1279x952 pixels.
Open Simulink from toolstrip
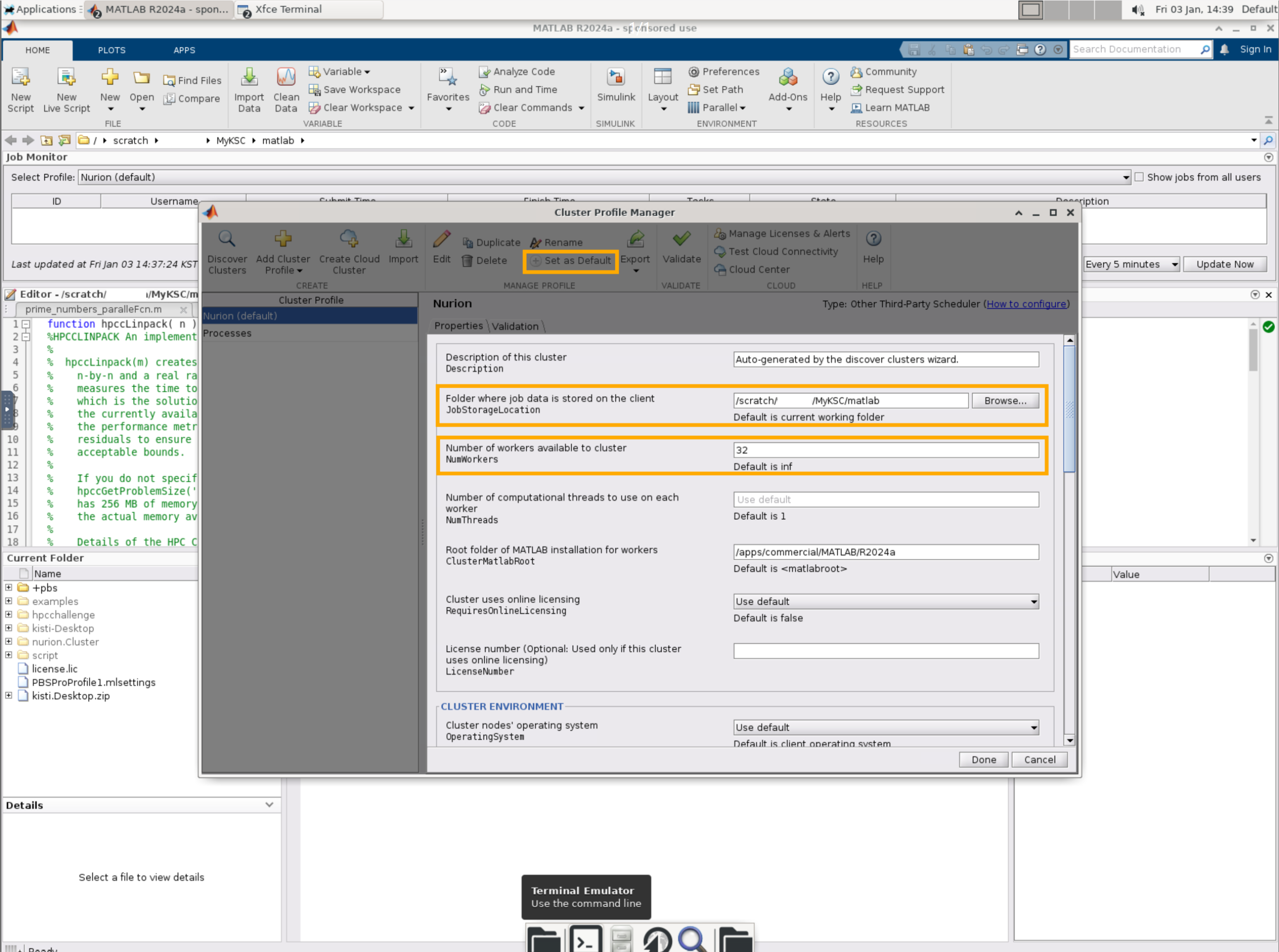[x=616, y=83]
